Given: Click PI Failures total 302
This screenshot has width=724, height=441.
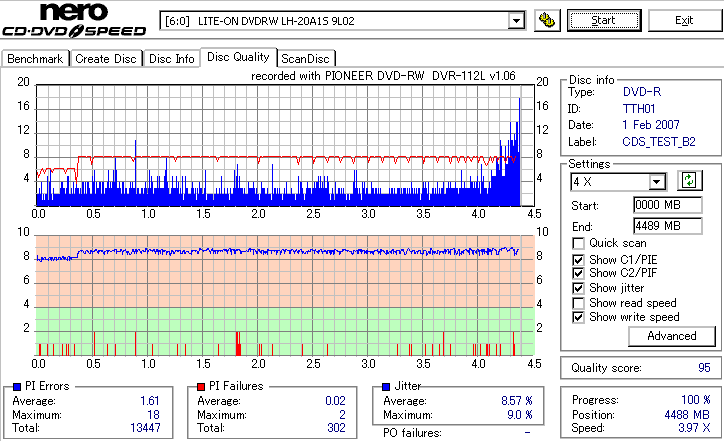Looking at the screenshot, I should coord(336,428).
